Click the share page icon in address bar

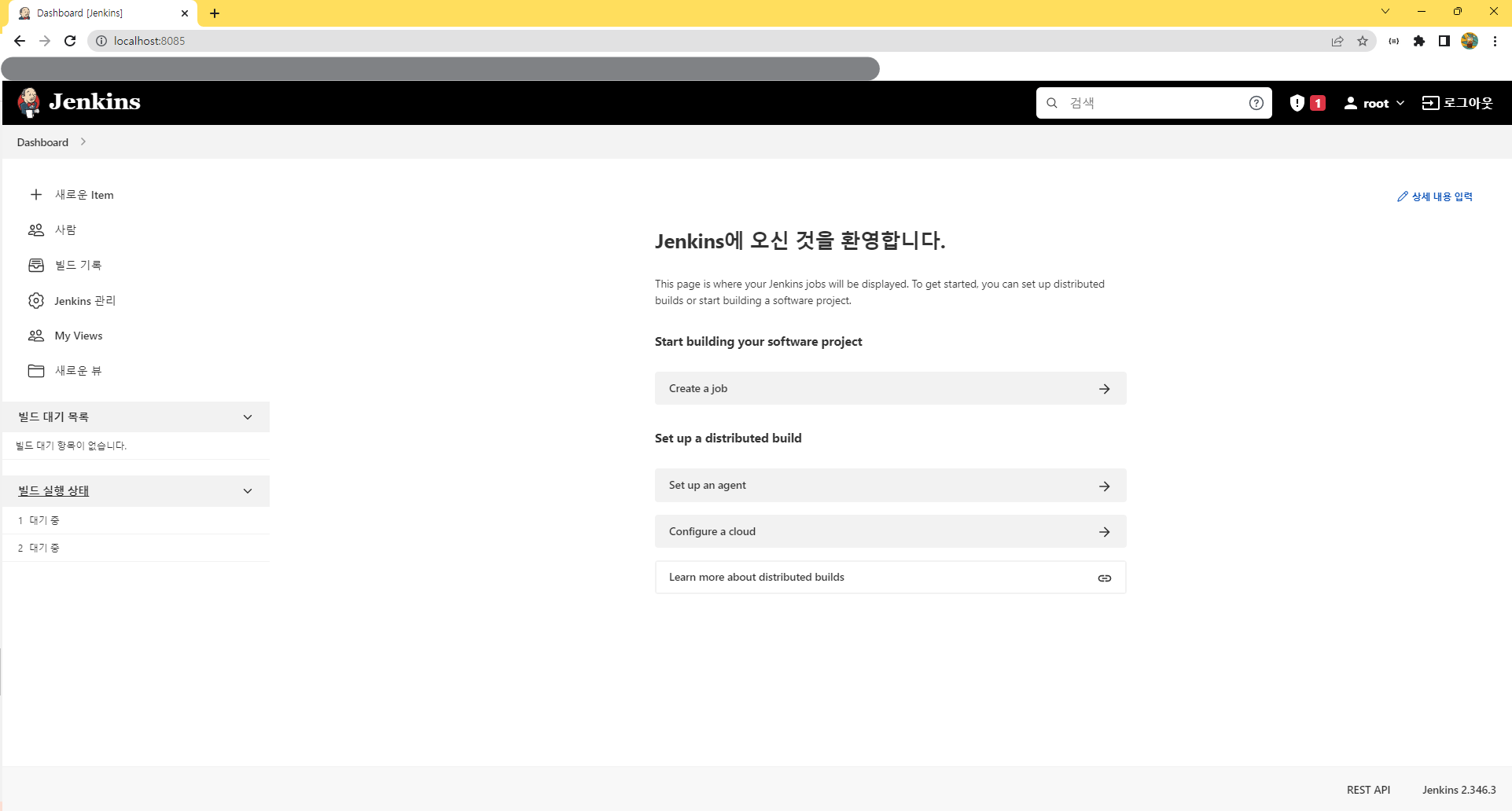coord(1337,41)
